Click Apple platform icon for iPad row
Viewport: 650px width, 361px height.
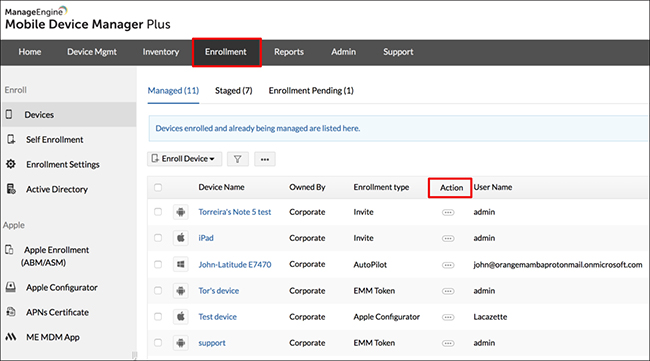click(x=181, y=238)
